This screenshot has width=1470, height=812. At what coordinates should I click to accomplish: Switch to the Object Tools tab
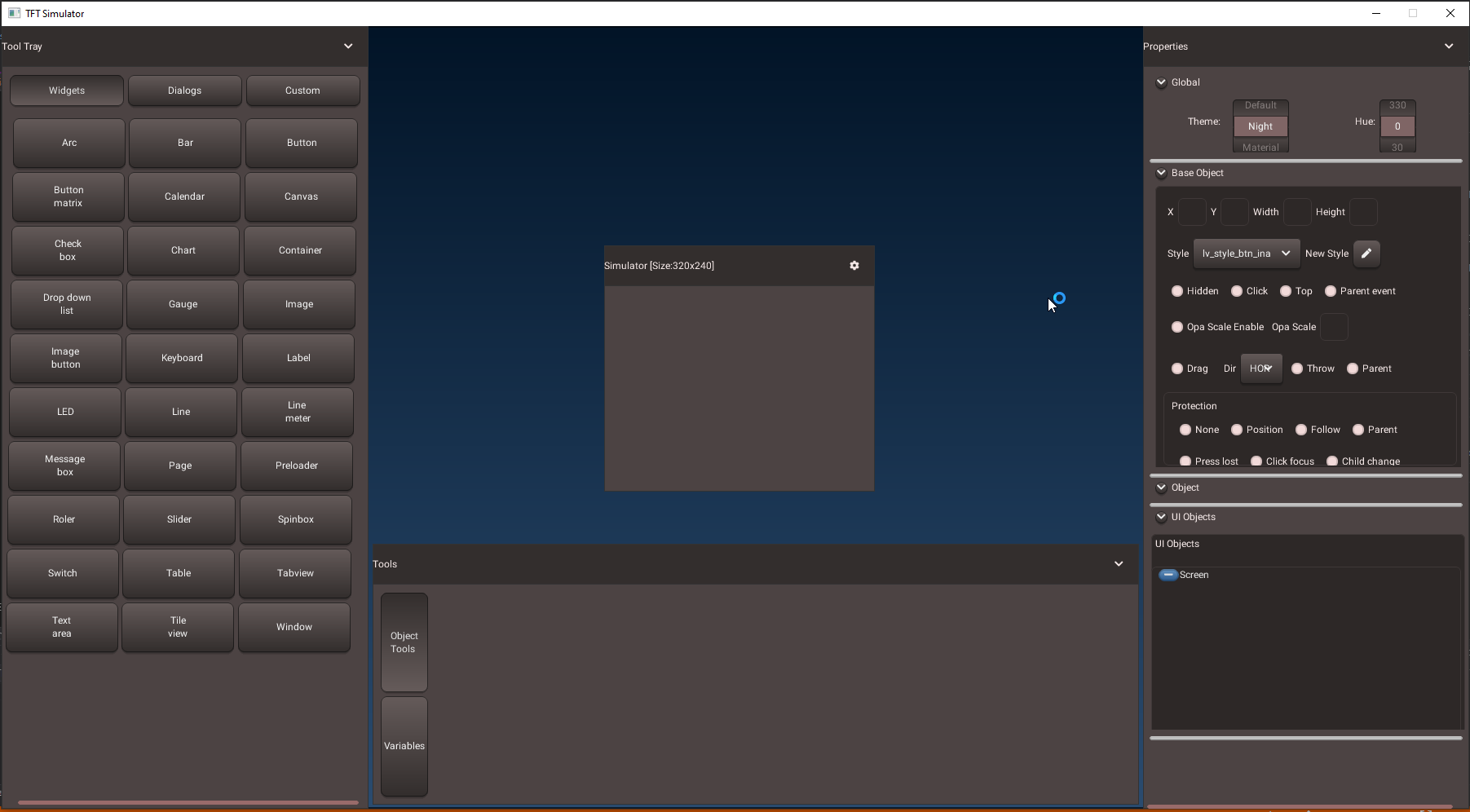click(x=404, y=642)
